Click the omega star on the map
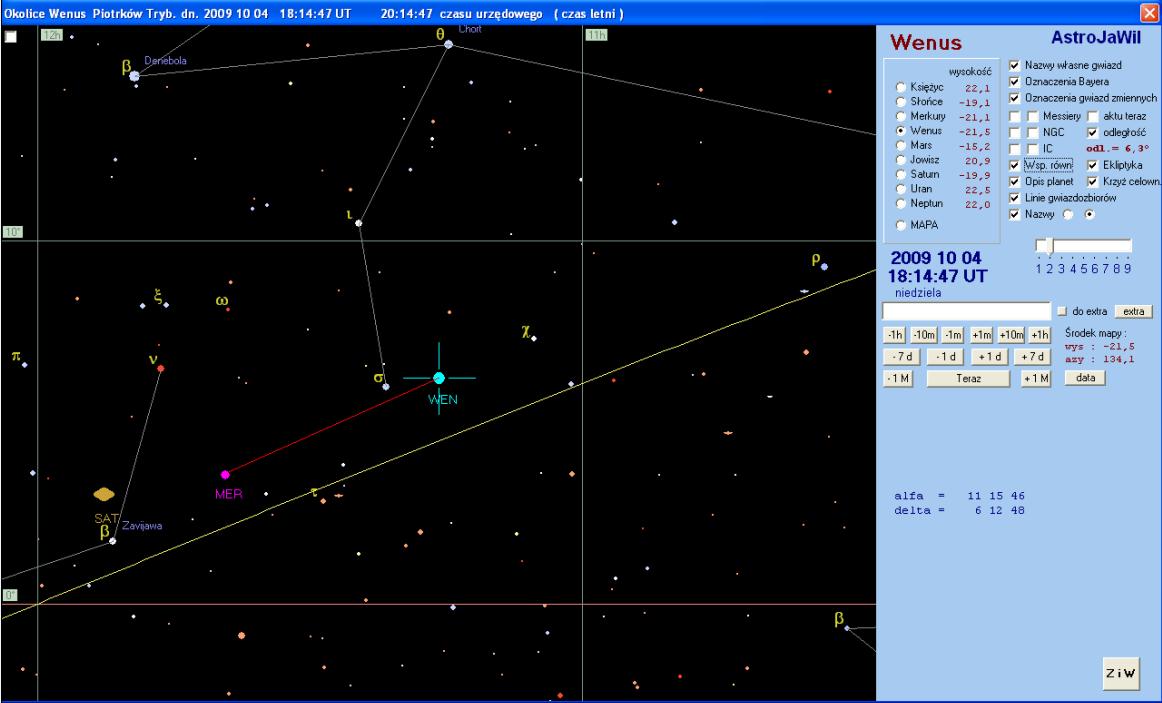 click(x=228, y=309)
